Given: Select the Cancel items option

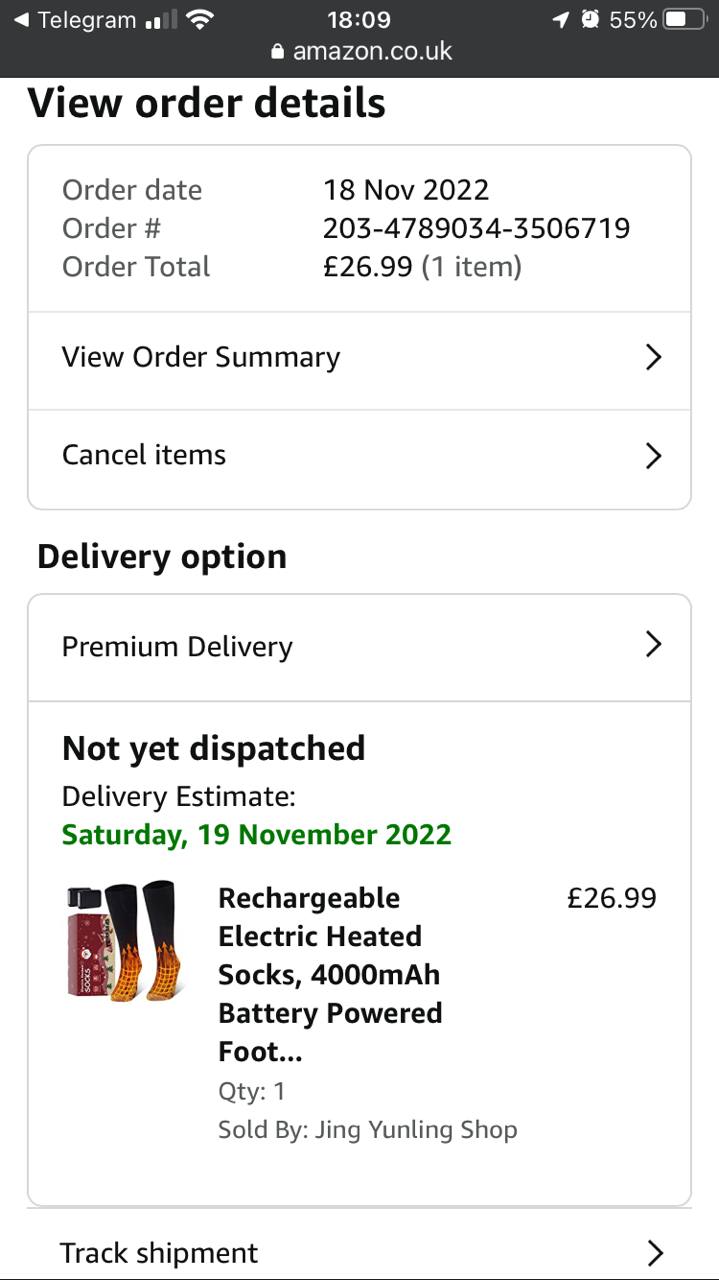Looking at the screenshot, I should pos(144,455).
